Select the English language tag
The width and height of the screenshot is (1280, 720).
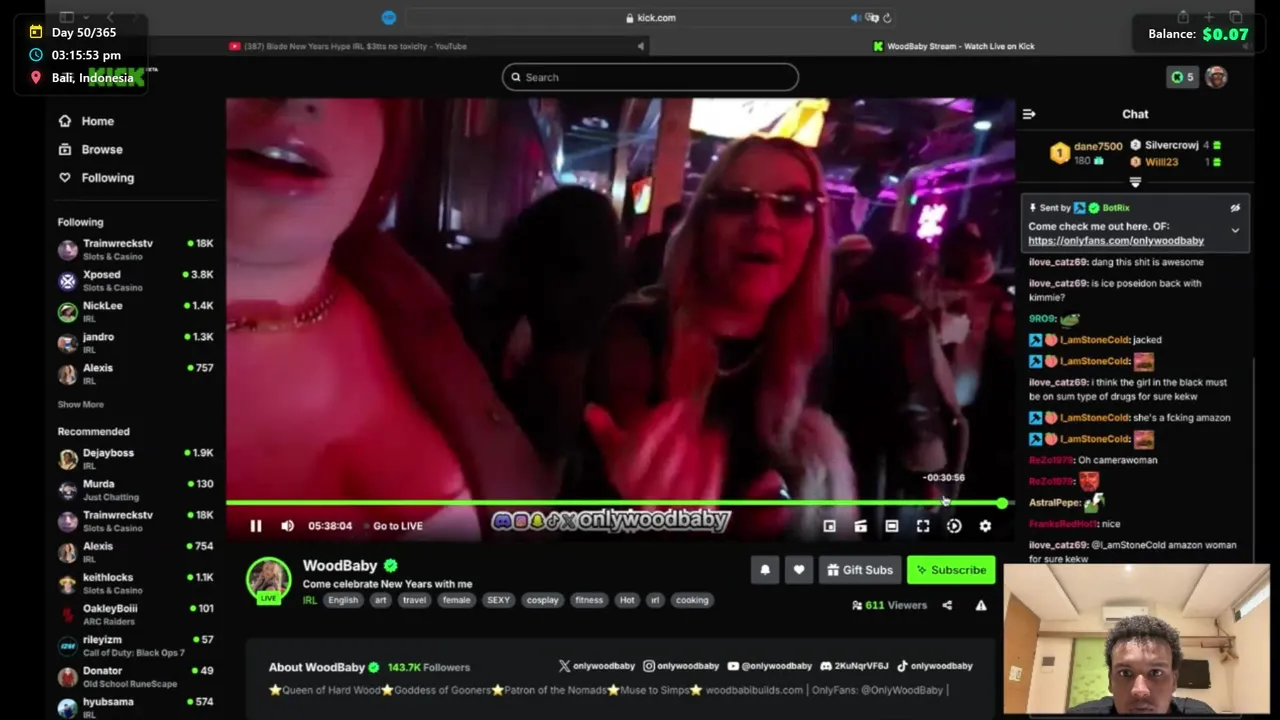coord(342,600)
